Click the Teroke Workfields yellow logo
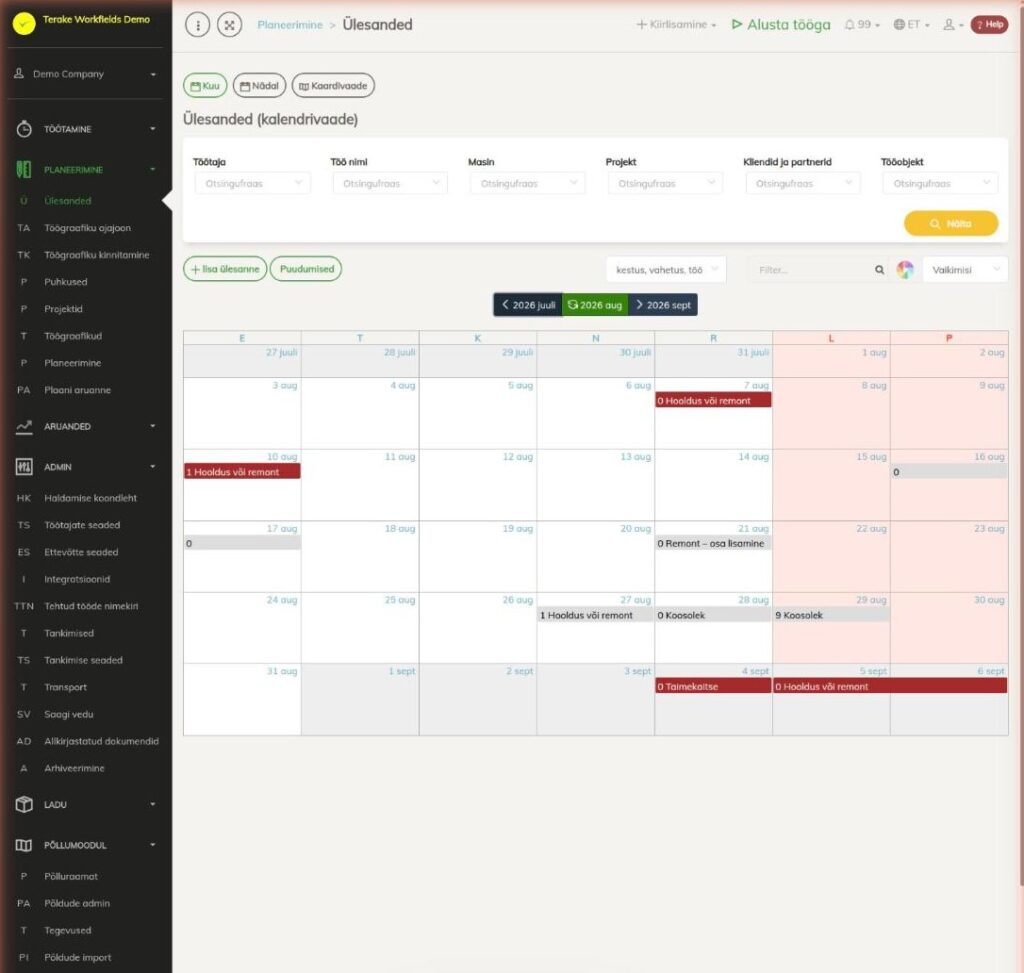This screenshot has height=973, width=1024. click(24, 24)
